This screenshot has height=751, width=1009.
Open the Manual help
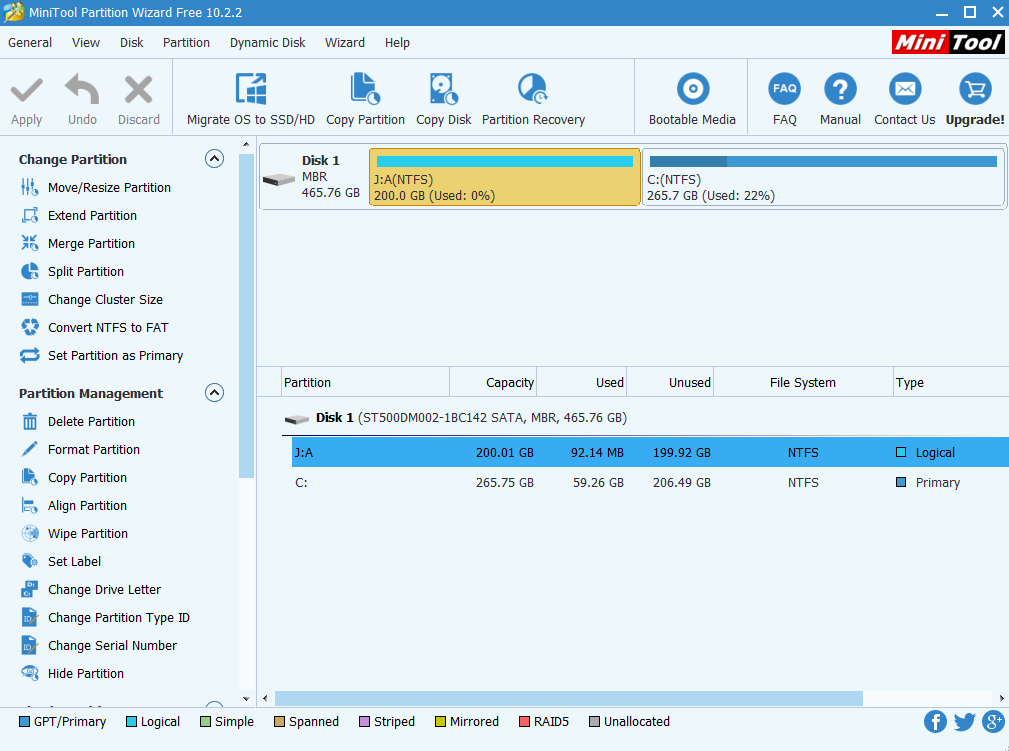click(x=840, y=100)
